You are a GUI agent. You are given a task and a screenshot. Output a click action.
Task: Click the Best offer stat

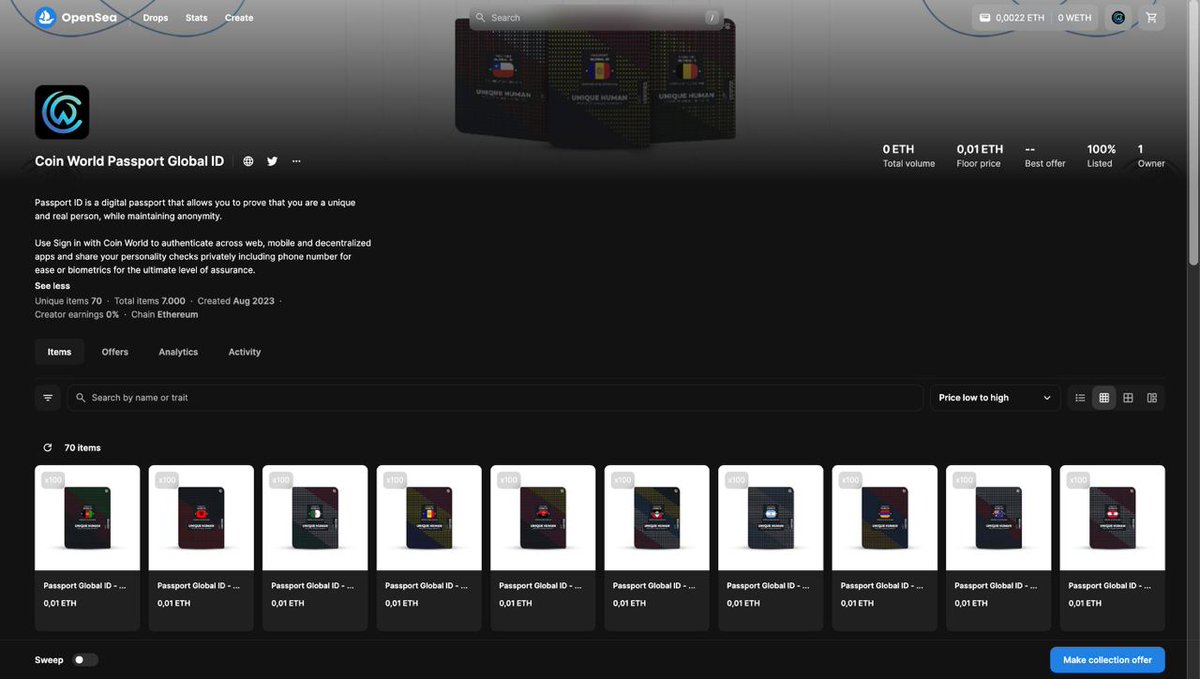click(1045, 156)
